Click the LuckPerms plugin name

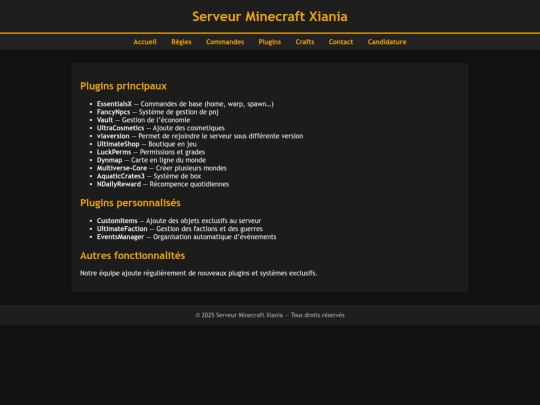coord(114,152)
